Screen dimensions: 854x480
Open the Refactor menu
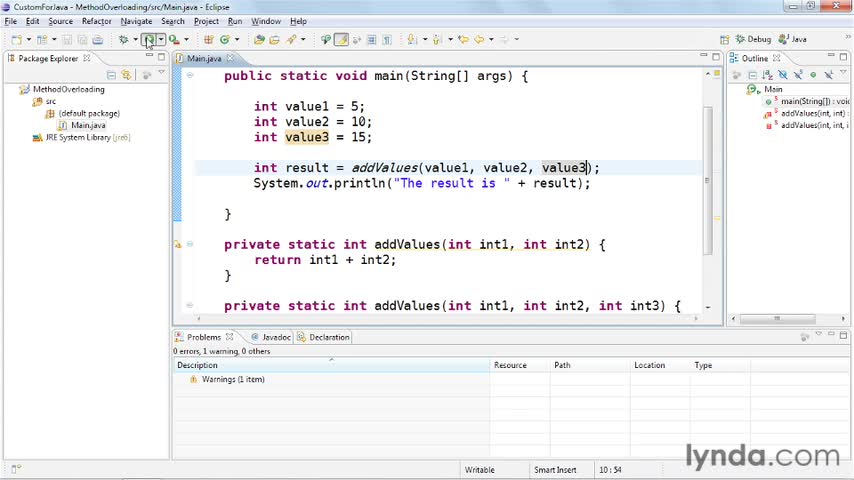[x=96, y=21]
